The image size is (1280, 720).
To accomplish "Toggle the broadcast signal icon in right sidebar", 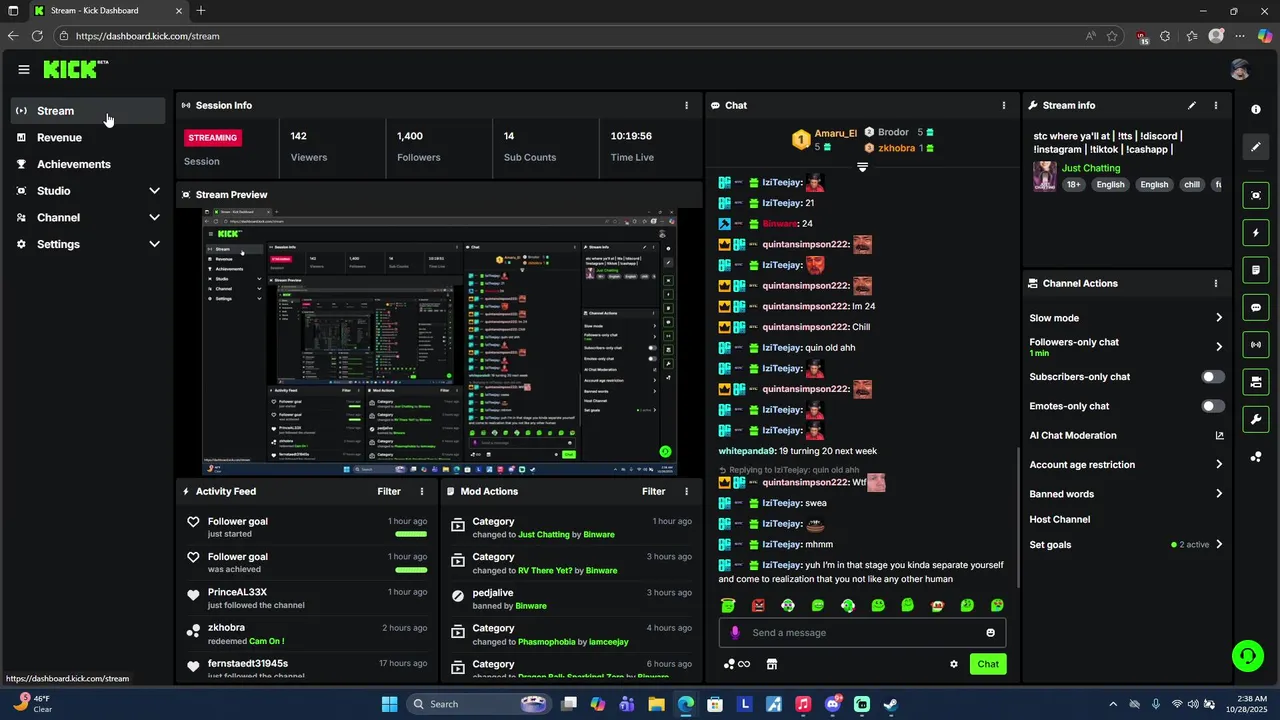I will tap(1256, 344).
